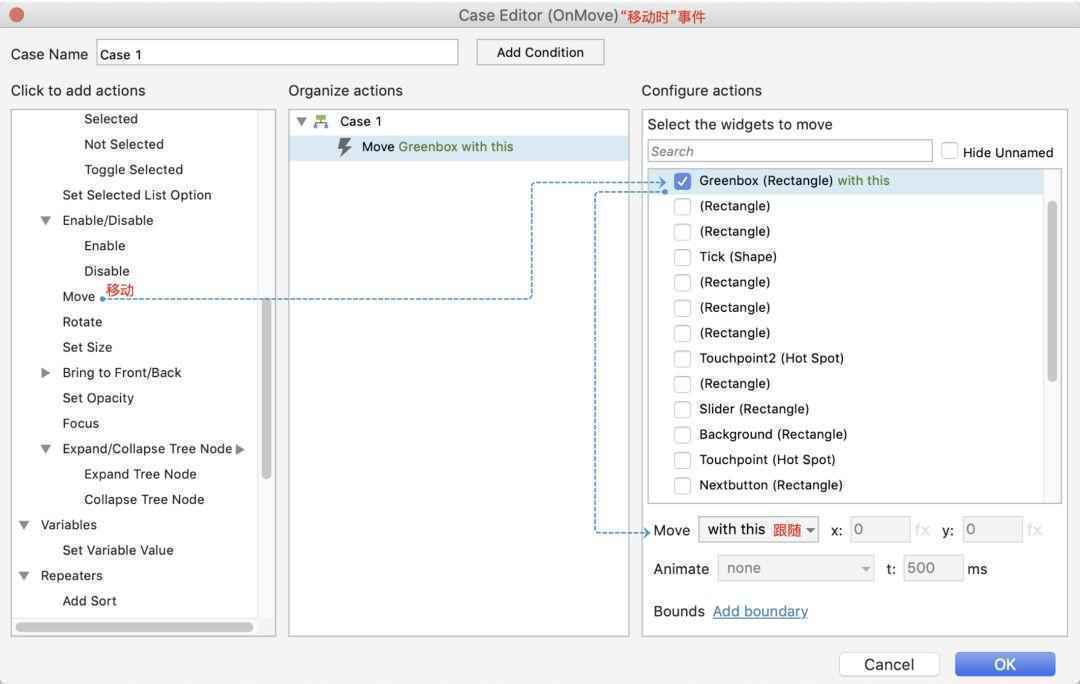Click the Cancel button

pyautogui.click(x=889, y=665)
